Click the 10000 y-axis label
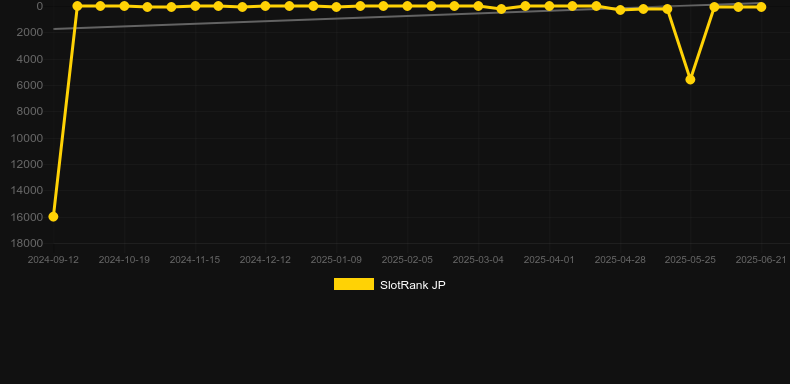The image size is (790, 384). tap(30, 138)
